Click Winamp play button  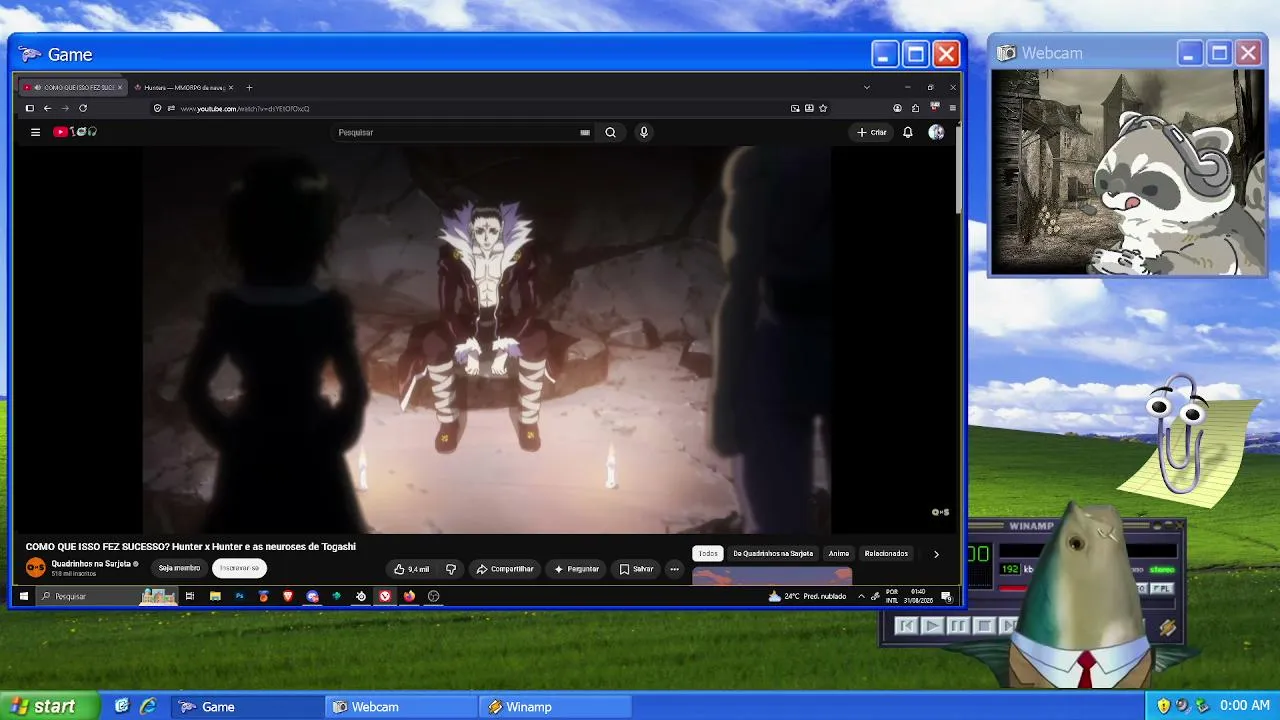[932, 626]
